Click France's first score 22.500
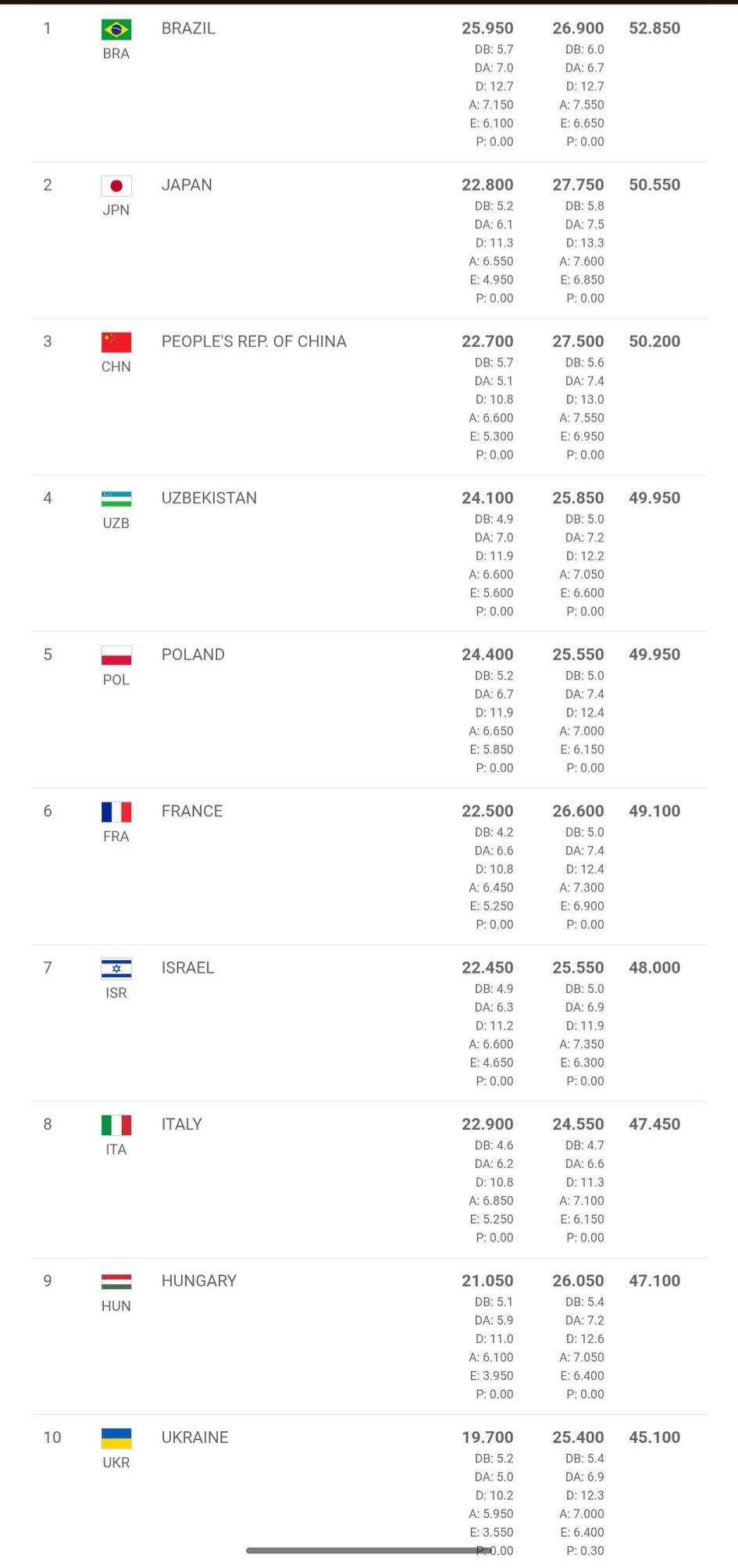The width and height of the screenshot is (738, 1568). coord(487,811)
